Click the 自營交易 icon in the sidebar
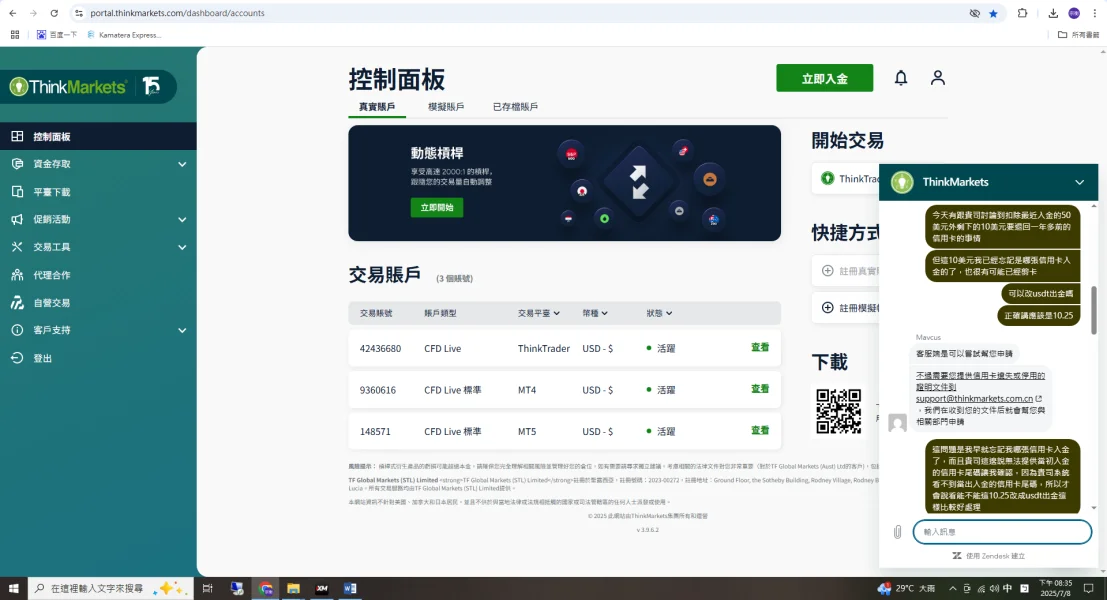This screenshot has width=1107, height=600. (x=17, y=303)
